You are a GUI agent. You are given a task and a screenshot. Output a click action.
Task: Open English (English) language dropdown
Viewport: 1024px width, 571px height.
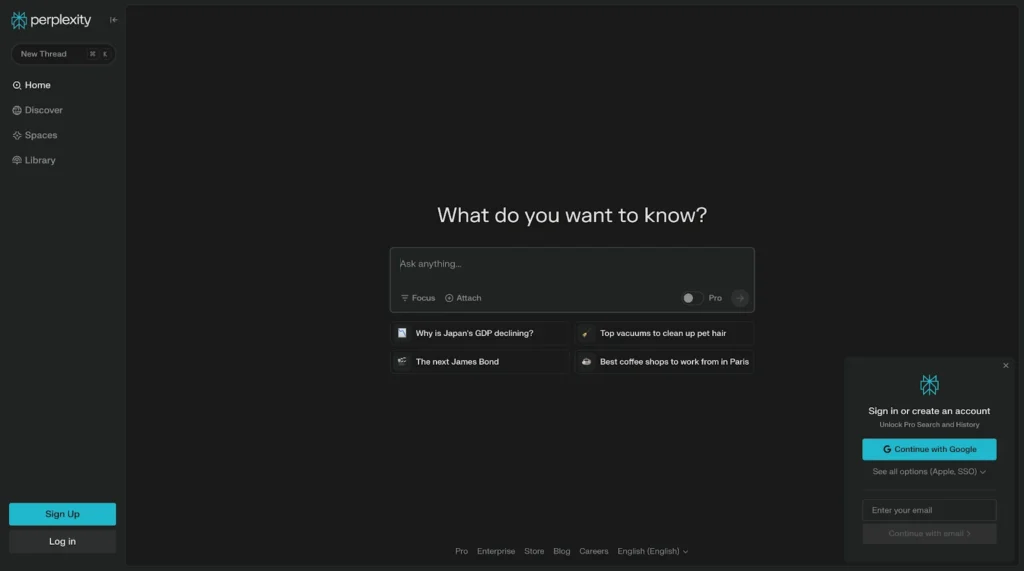click(x=653, y=551)
